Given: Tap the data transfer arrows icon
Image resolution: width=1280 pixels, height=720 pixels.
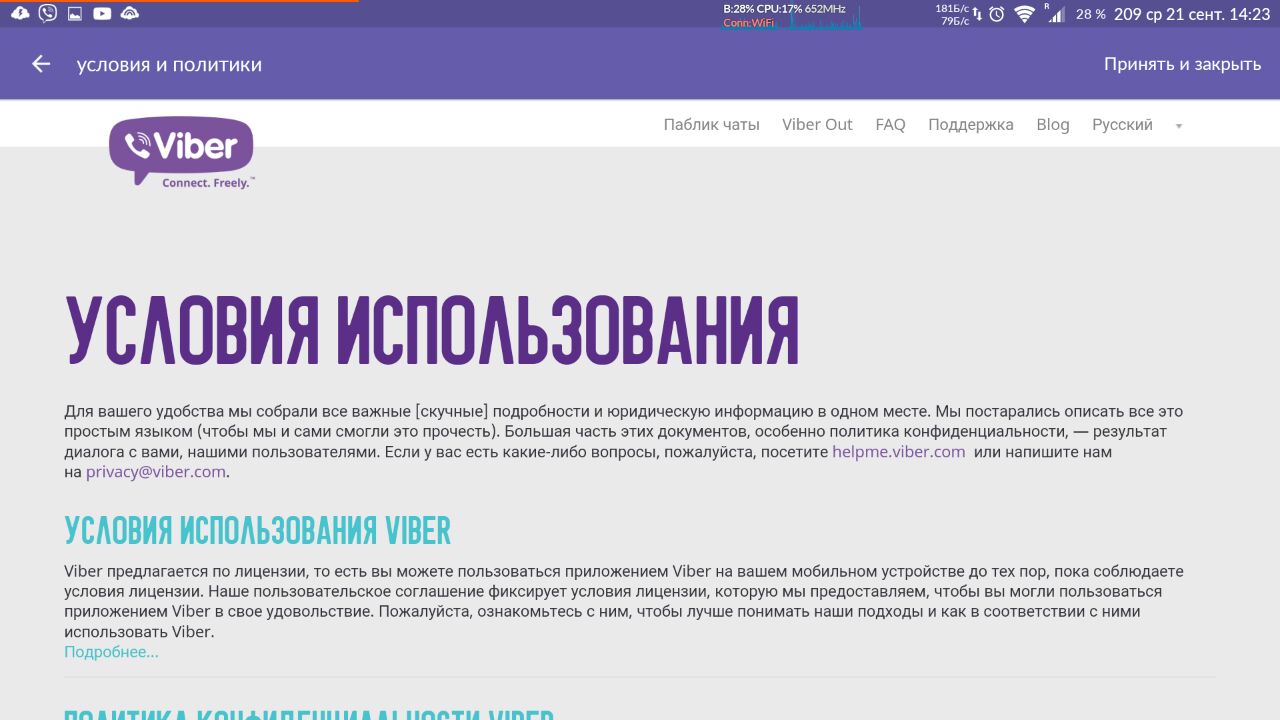Looking at the screenshot, I should point(978,14).
